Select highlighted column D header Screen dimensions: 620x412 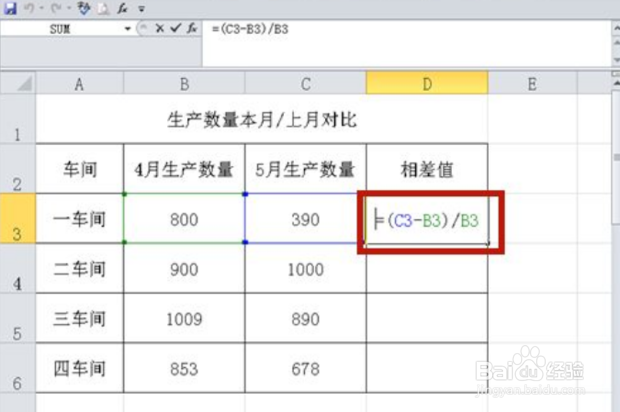click(x=427, y=83)
